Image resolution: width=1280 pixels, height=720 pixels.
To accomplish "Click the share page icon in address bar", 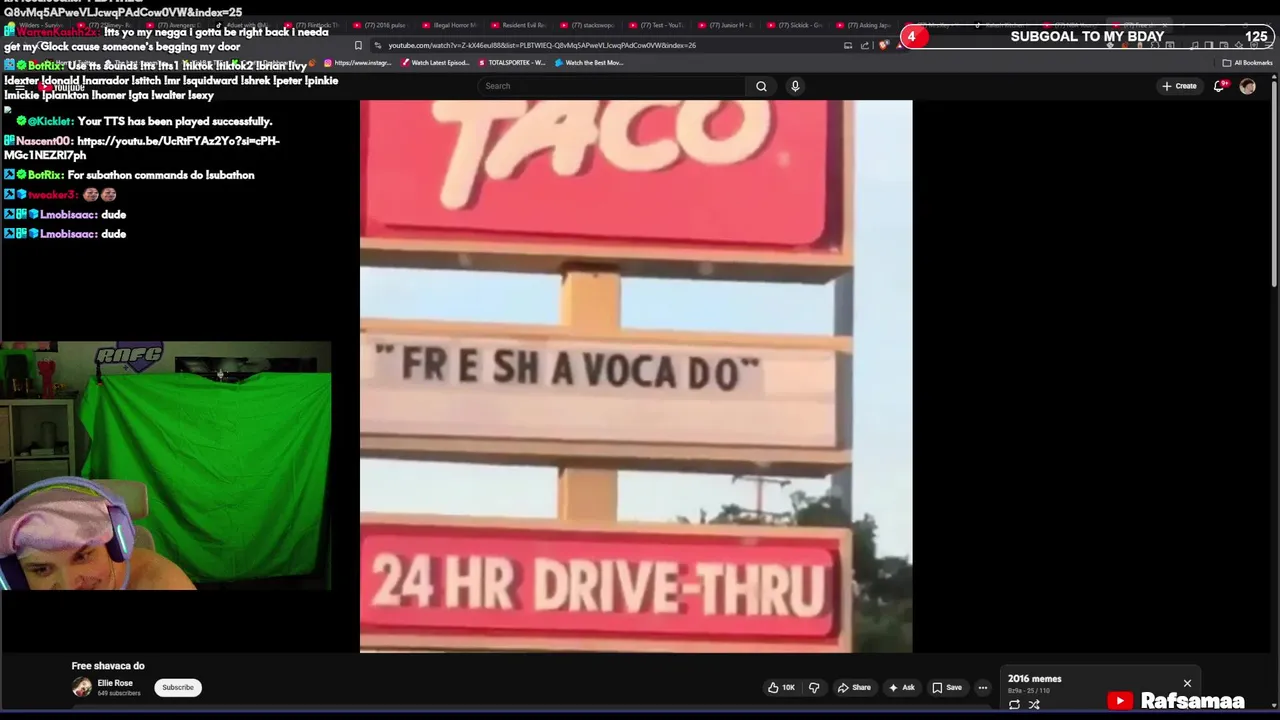I will (866, 45).
